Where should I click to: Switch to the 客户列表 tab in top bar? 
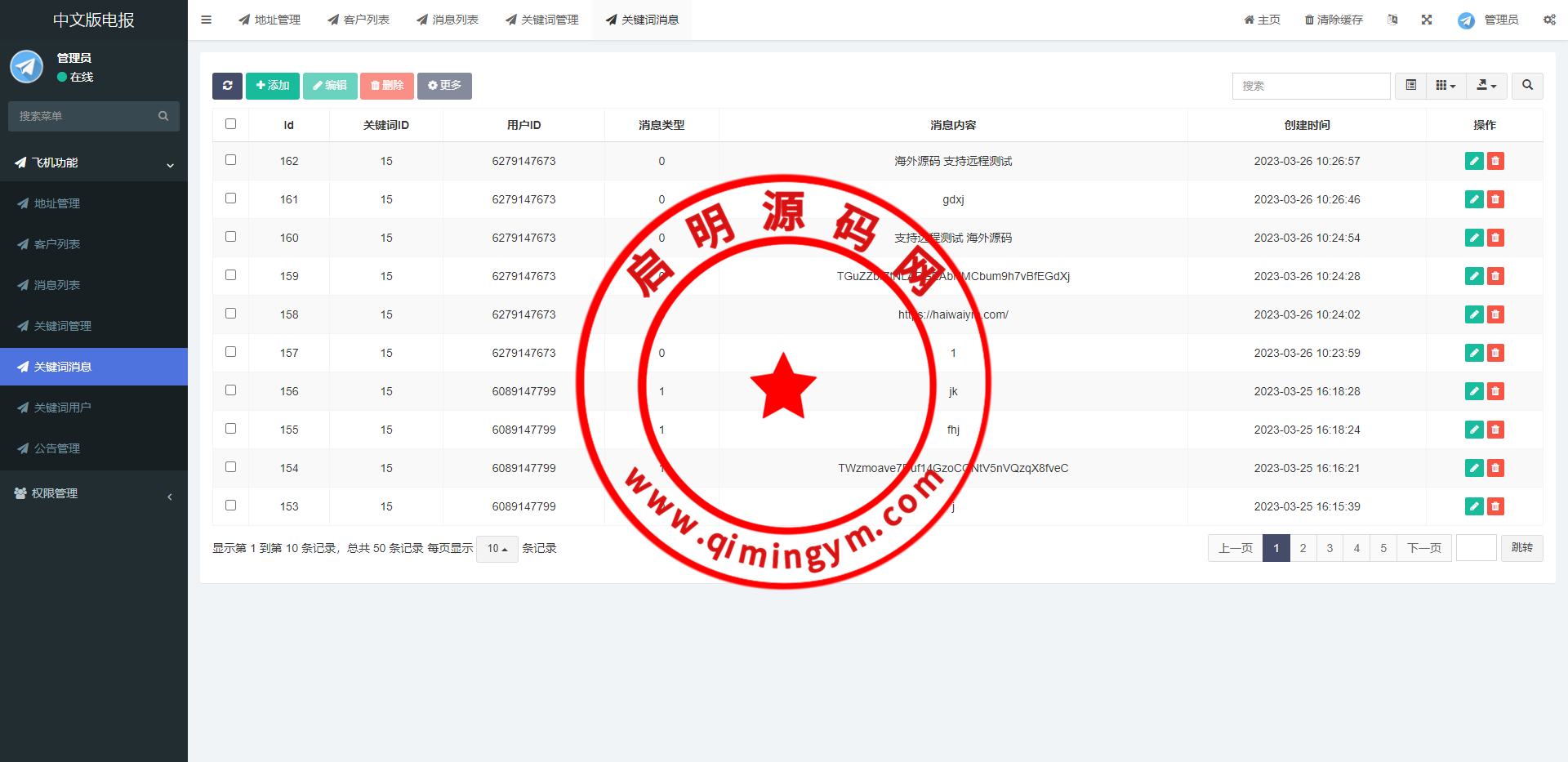click(359, 20)
